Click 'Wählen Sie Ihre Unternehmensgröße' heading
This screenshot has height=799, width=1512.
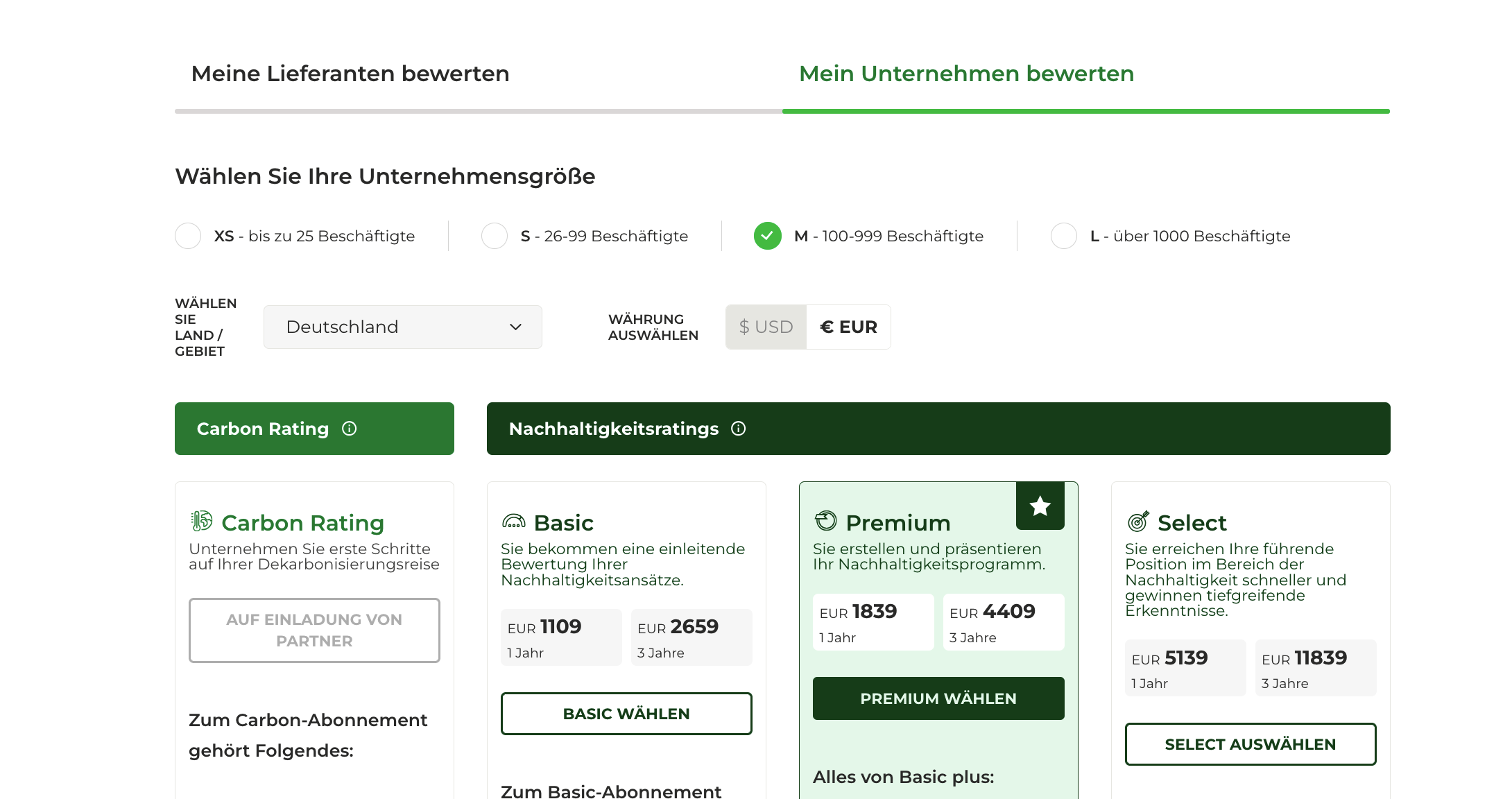click(385, 177)
